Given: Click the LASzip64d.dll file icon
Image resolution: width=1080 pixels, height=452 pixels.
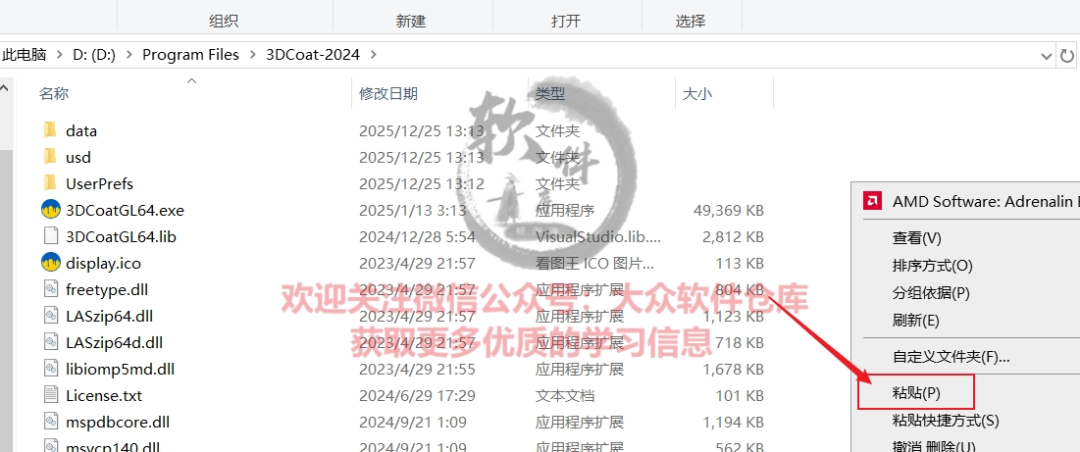Looking at the screenshot, I should [50, 342].
